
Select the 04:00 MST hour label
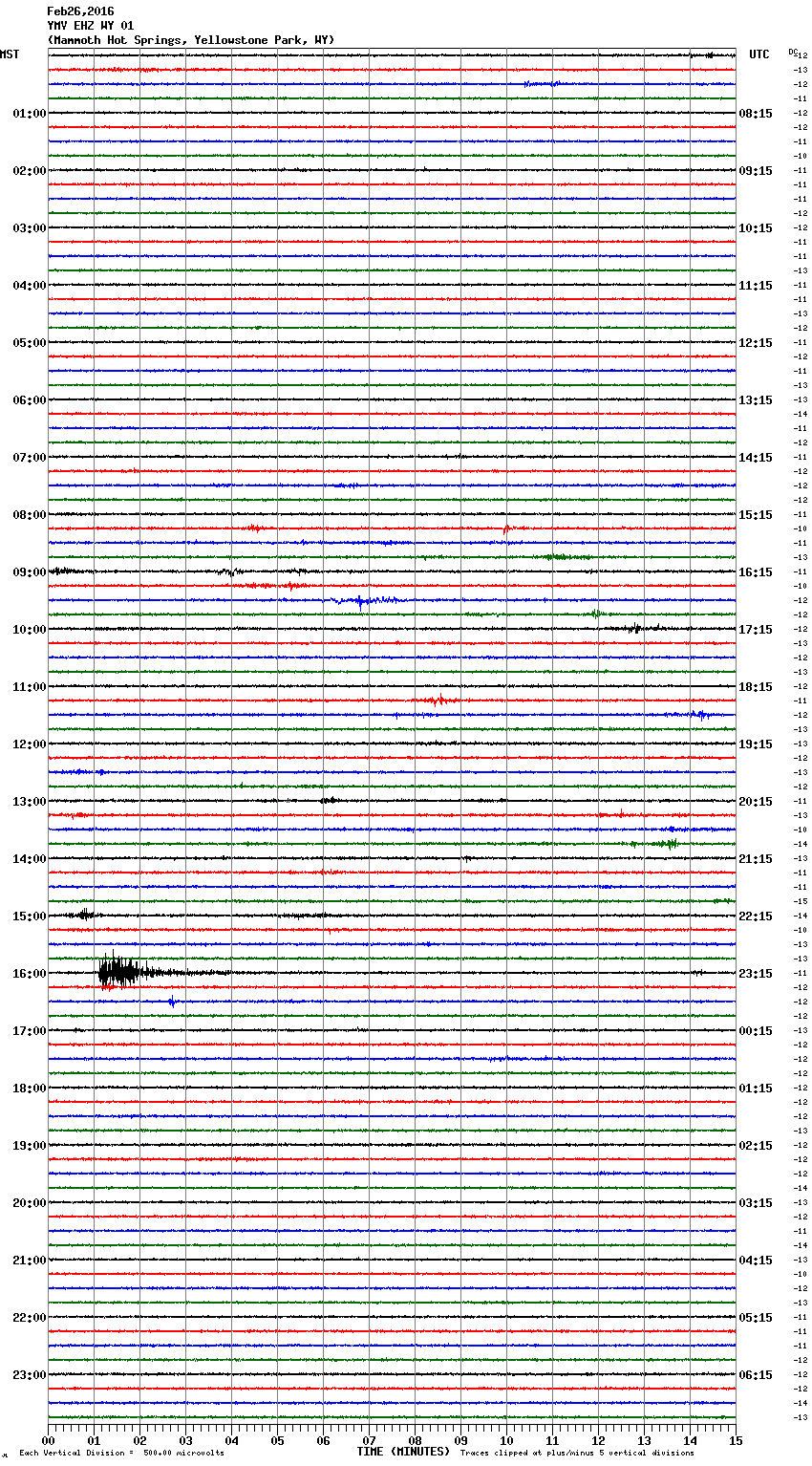(30, 286)
